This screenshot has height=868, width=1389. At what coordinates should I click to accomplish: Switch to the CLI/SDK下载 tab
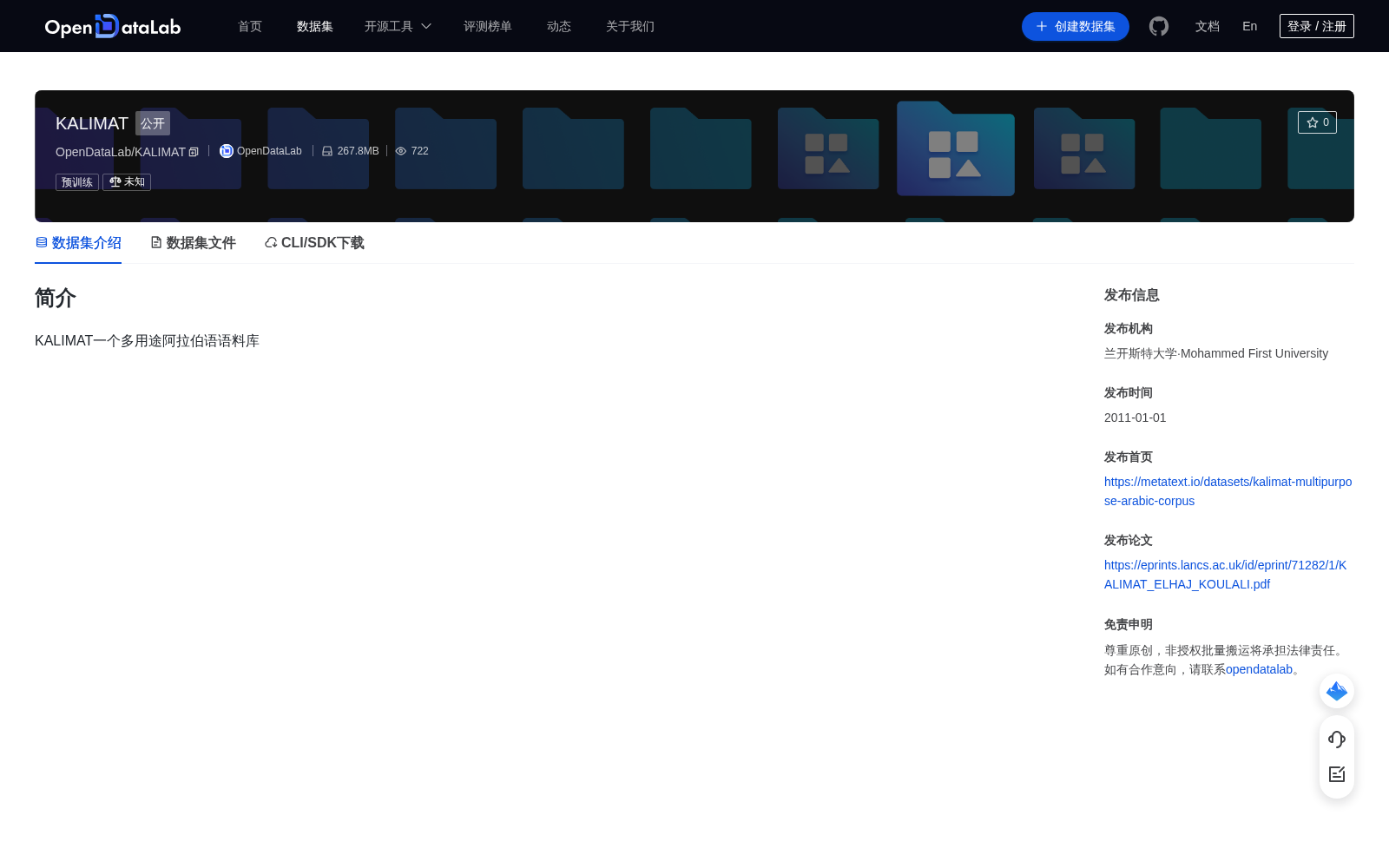tap(314, 243)
